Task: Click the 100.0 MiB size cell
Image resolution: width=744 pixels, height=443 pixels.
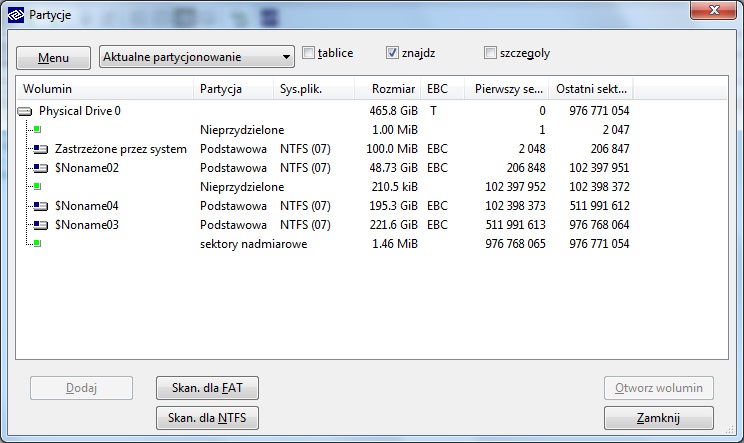Action: [x=392, y=149]
